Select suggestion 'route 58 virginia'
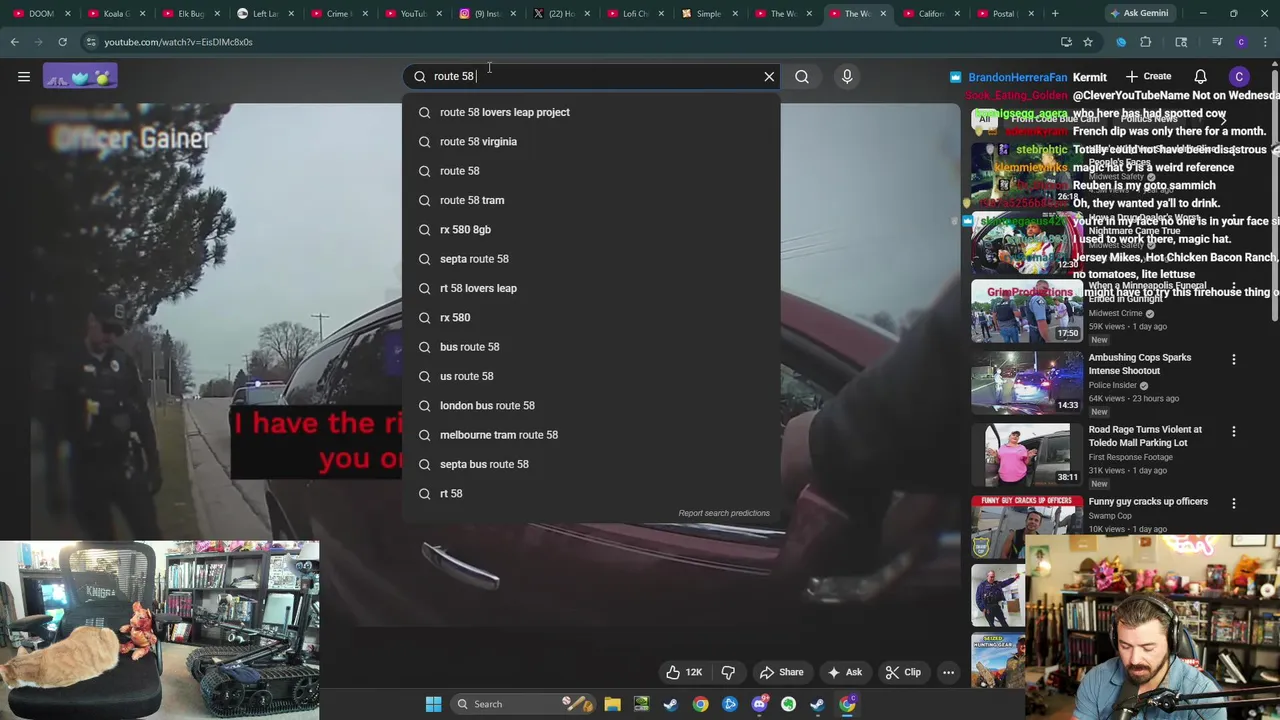Image resolution: width=1280 pixels, height=720 pixels. tap(591, 141)
